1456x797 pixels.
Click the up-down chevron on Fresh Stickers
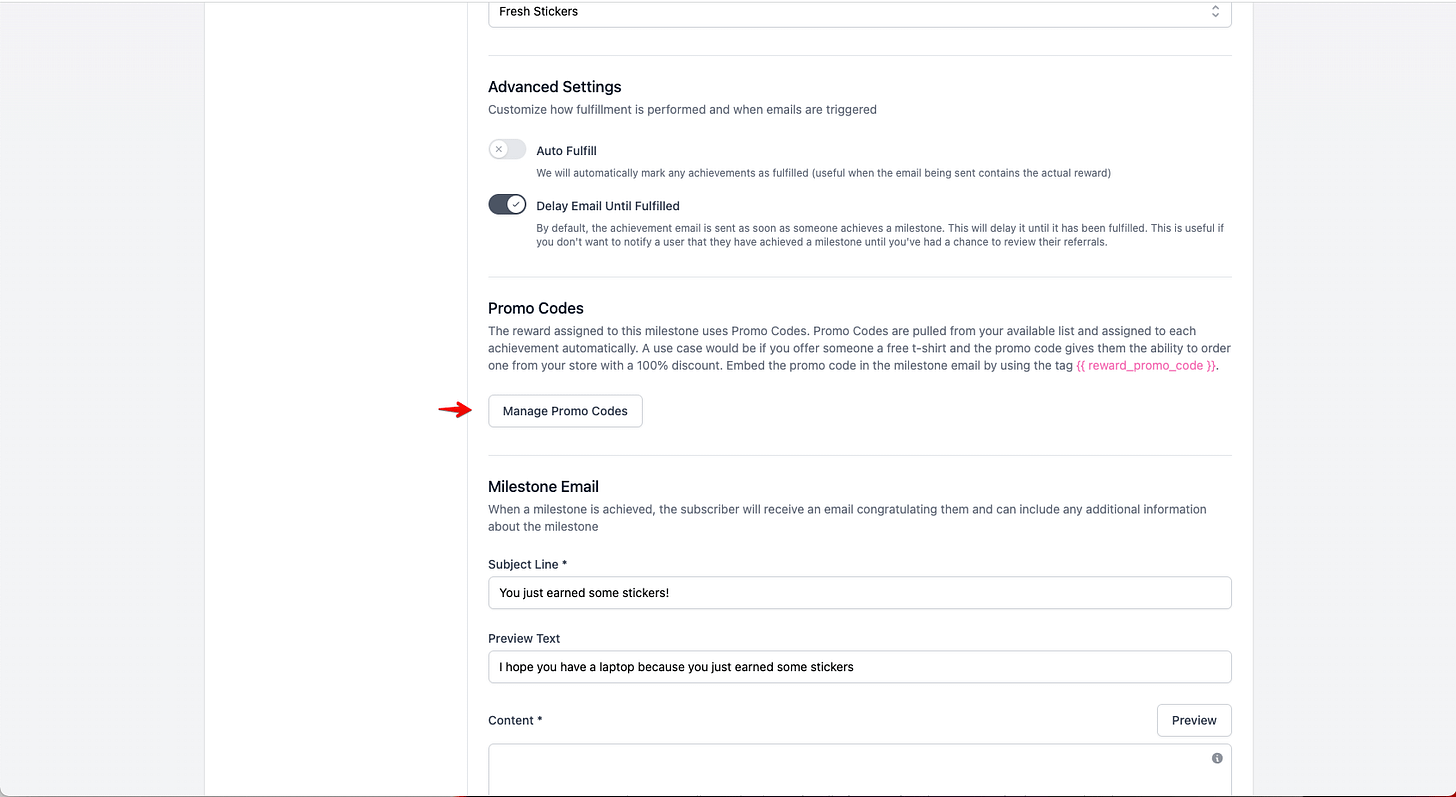(1215, 12)
